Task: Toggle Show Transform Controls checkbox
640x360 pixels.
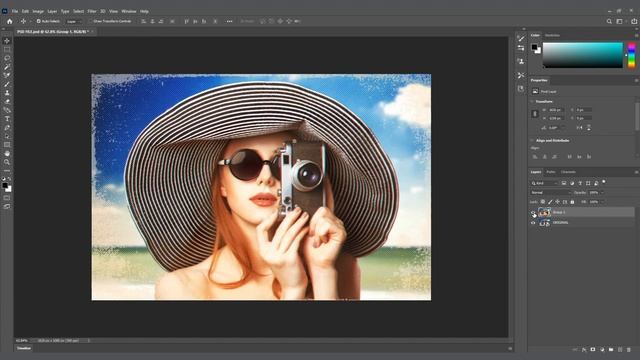Action: click(91, 21)
